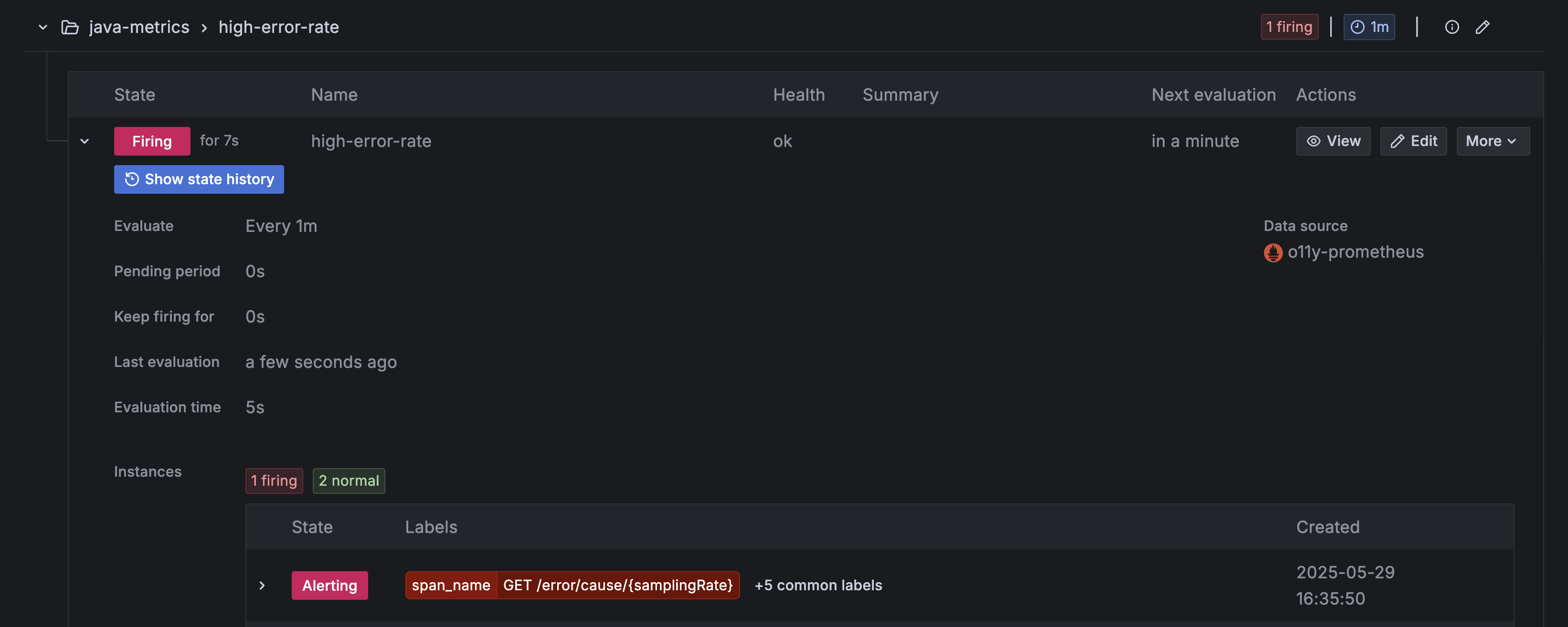The width and height of the screenshot is (1568, 627).
Task: Click the ok health value
Action: [783, 141]
